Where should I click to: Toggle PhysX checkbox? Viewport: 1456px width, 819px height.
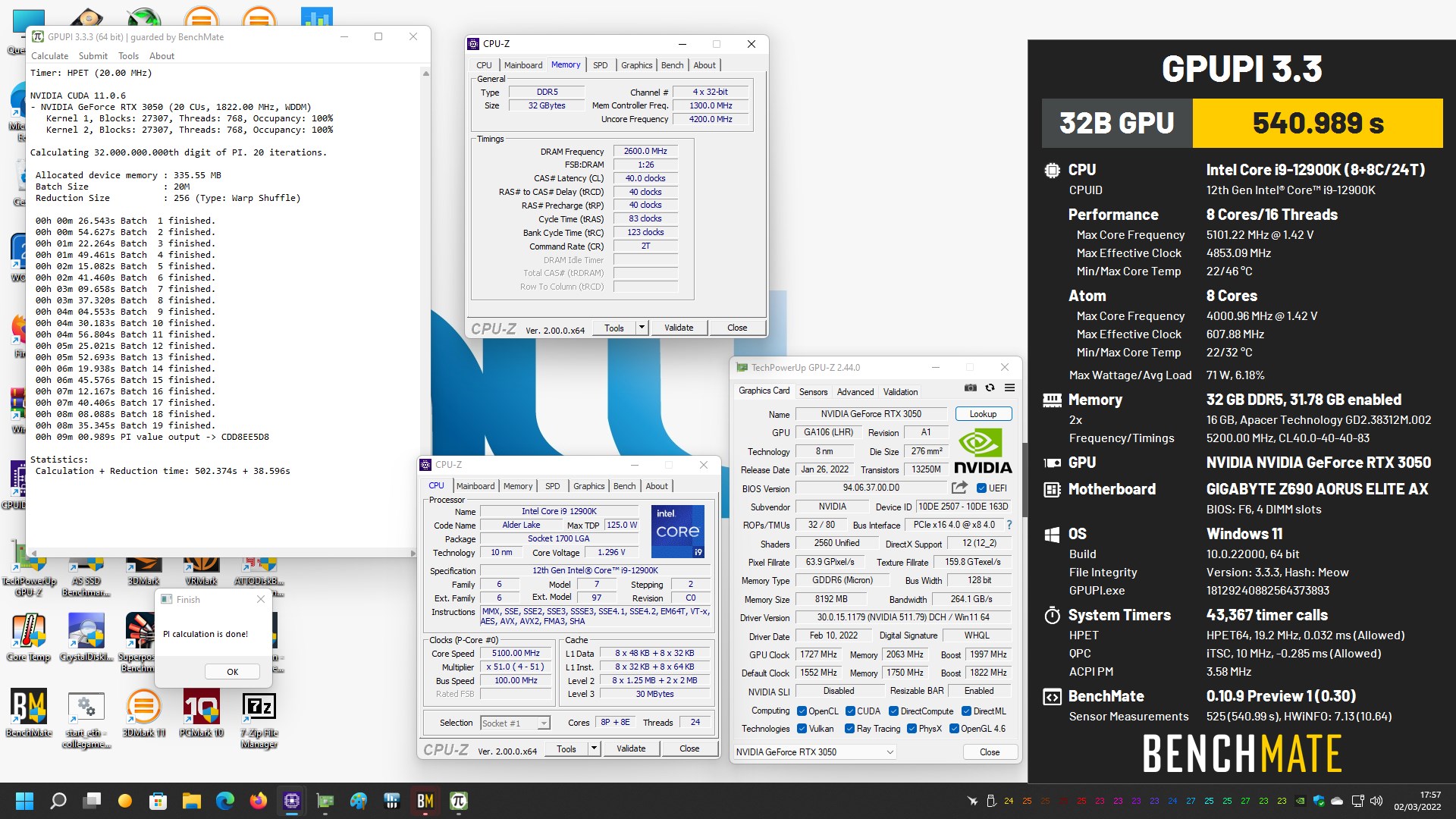[912, 729]
